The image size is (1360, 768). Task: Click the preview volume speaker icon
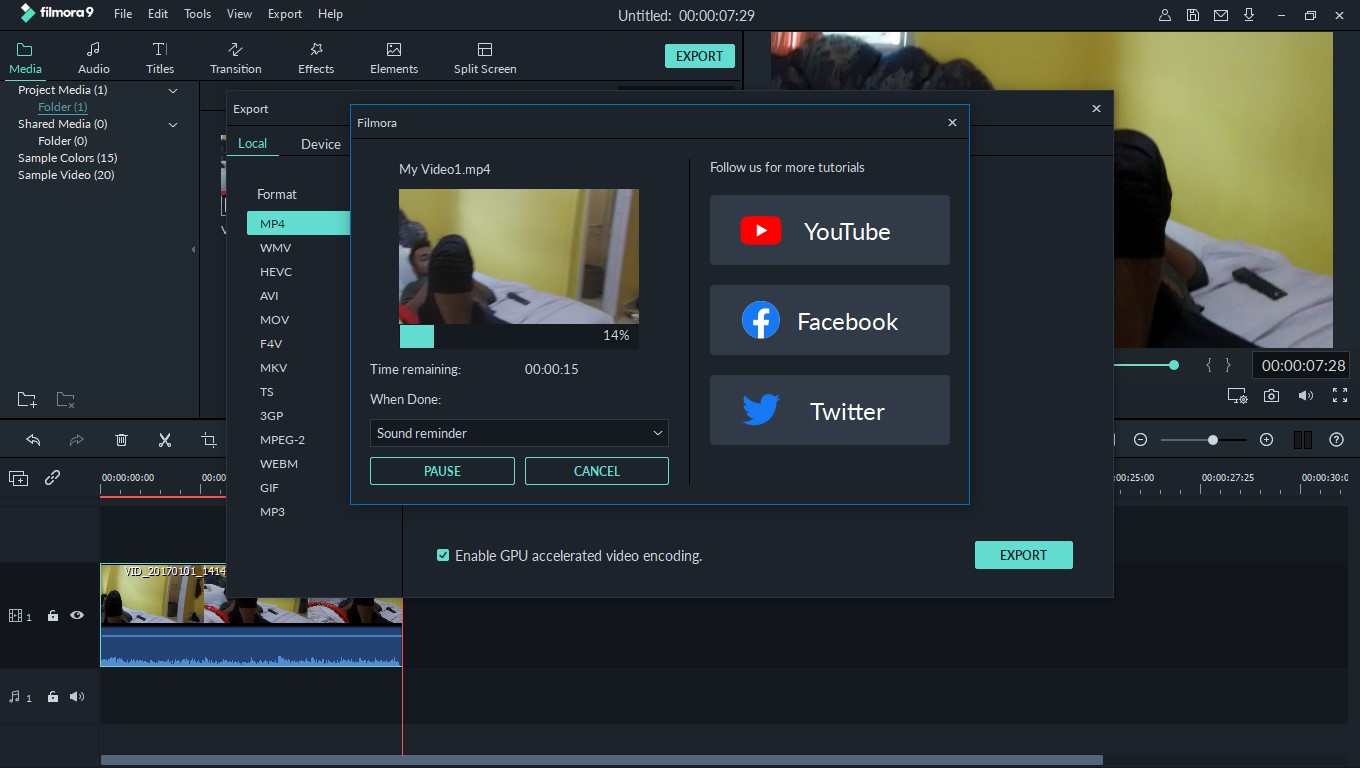point(1306,396)
